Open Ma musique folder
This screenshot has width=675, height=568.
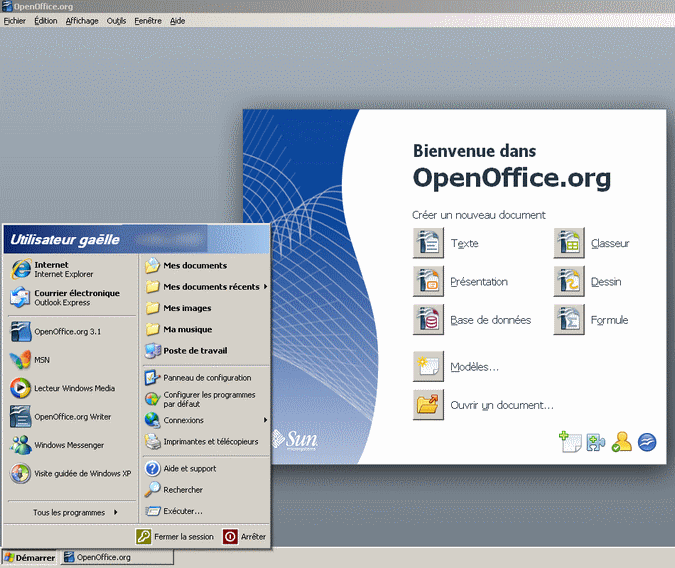tap(206, 329)
